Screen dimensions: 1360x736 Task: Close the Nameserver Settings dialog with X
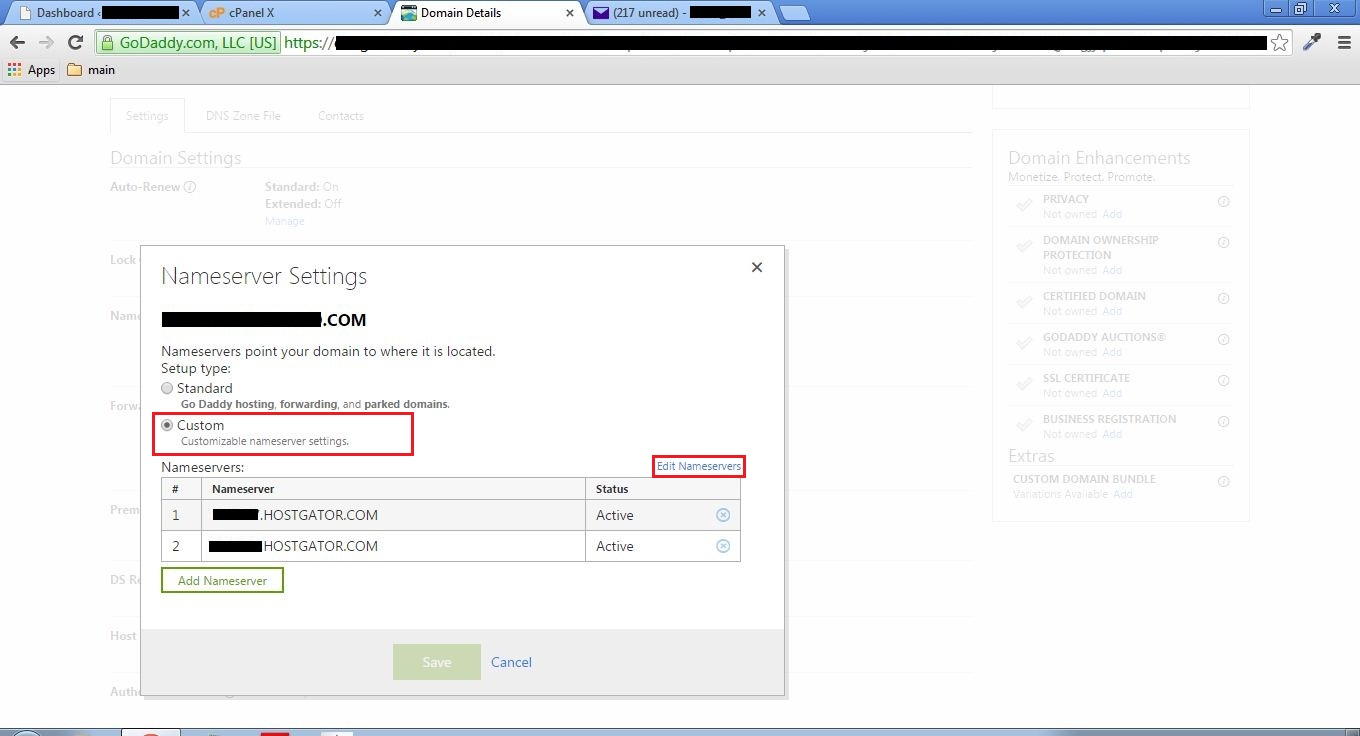(757, 267)
